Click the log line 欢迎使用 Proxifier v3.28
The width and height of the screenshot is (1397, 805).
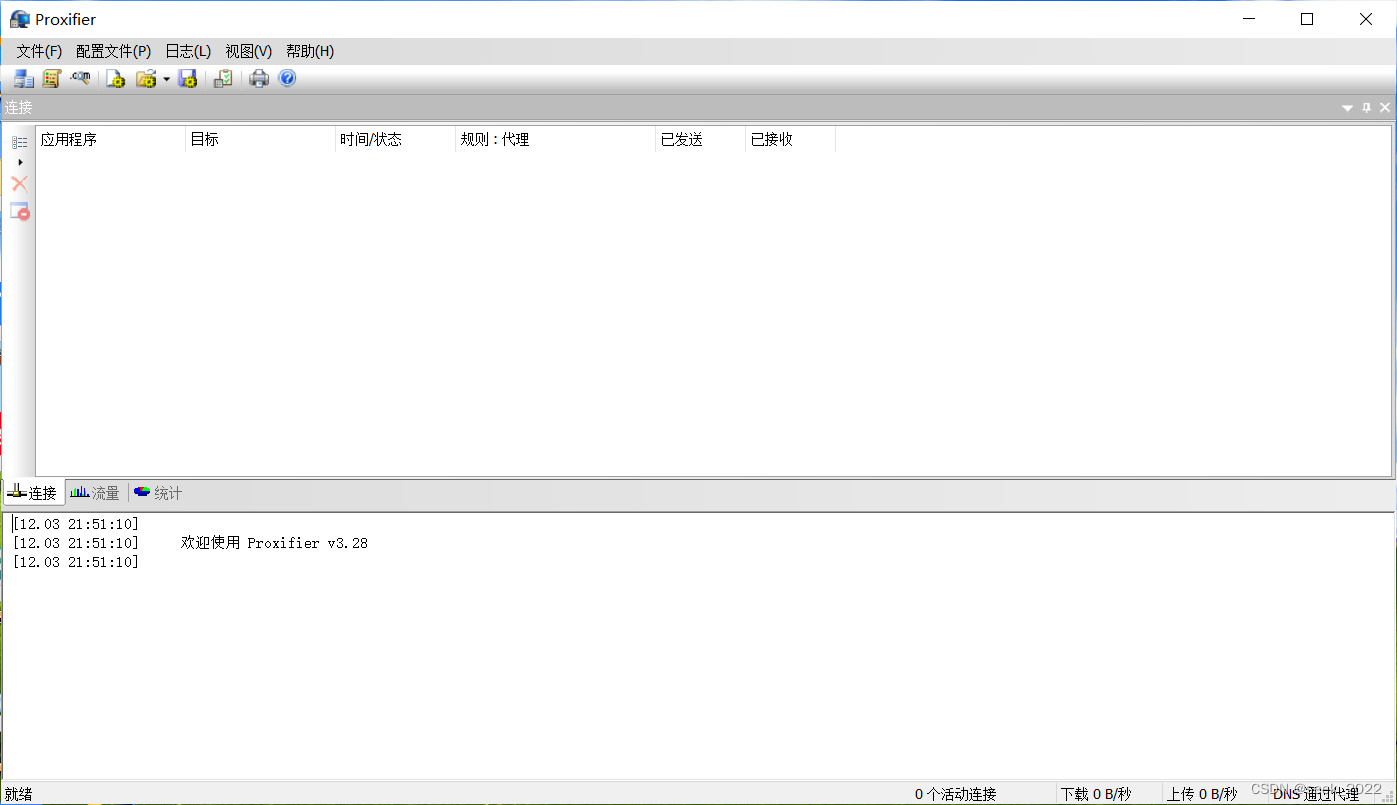(x=274, y=543)
